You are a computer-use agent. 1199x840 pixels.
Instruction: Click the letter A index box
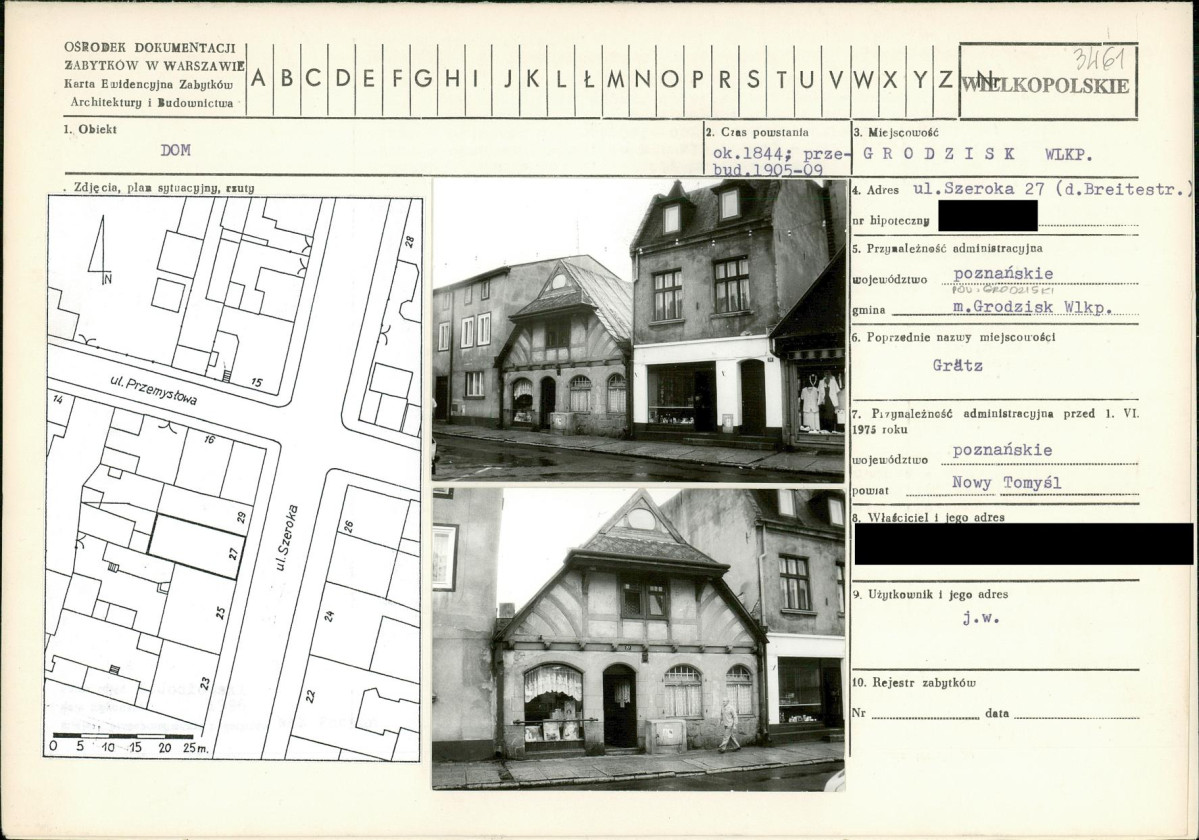click(259, 79)
